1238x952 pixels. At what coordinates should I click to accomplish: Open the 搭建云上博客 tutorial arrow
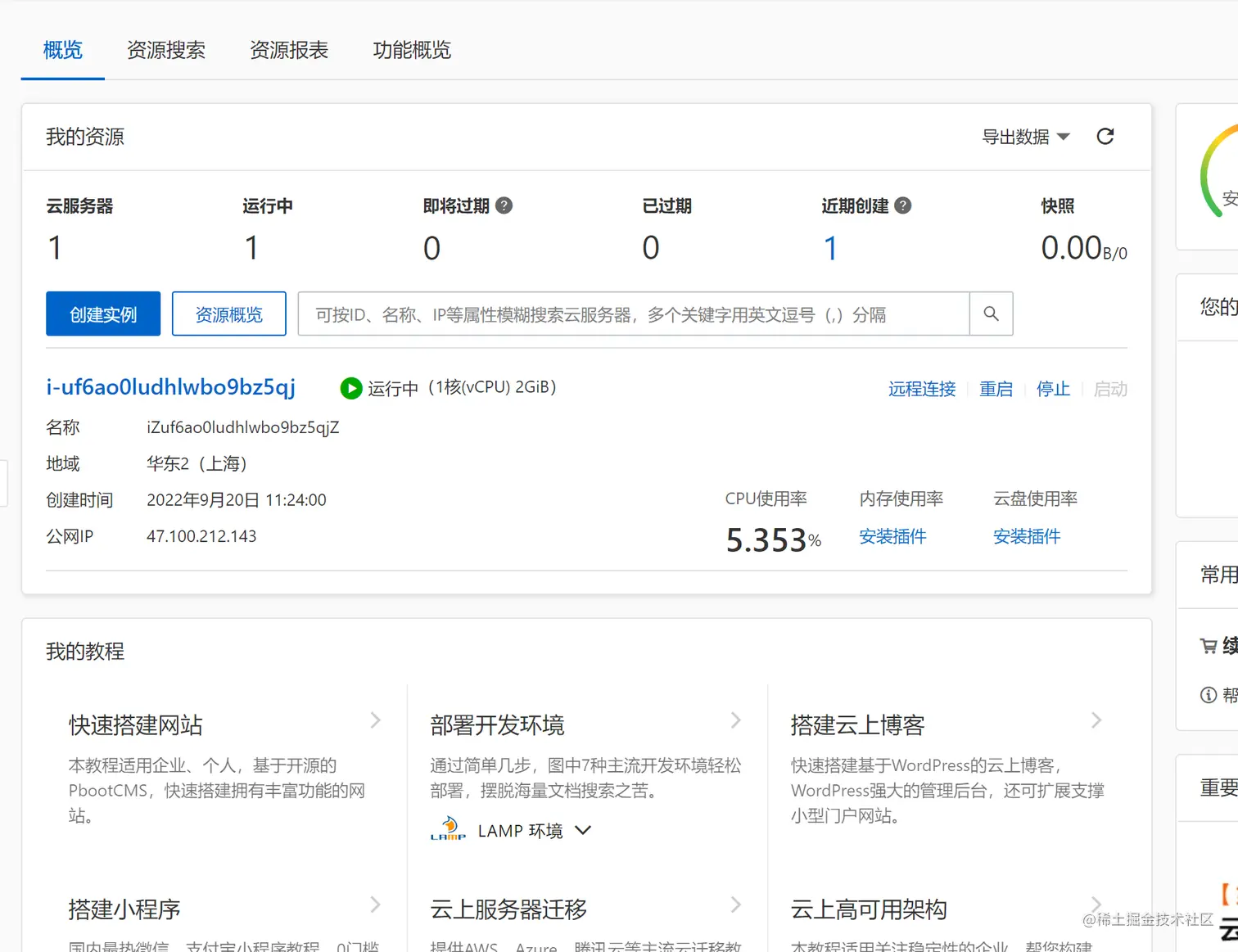(x=1097, y=720)
